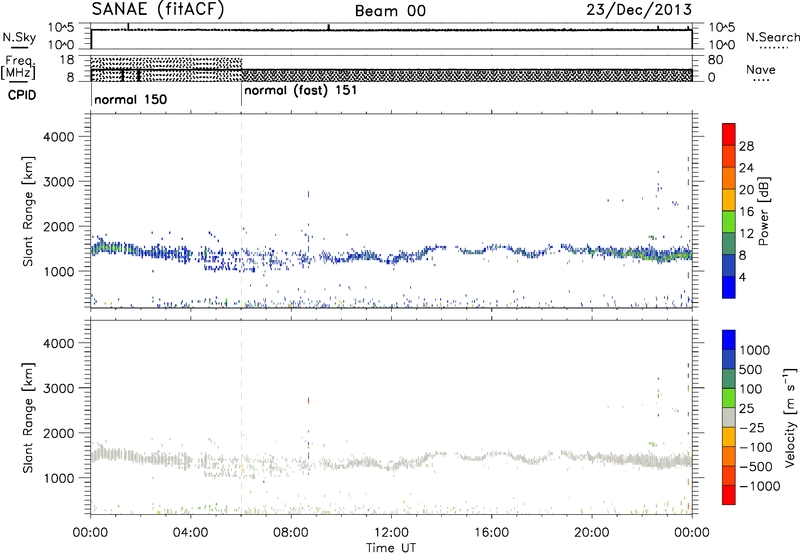This screenshot has height=554, width=800.
Task: Click the Nave legend label
Action: [x=761, y=69]
